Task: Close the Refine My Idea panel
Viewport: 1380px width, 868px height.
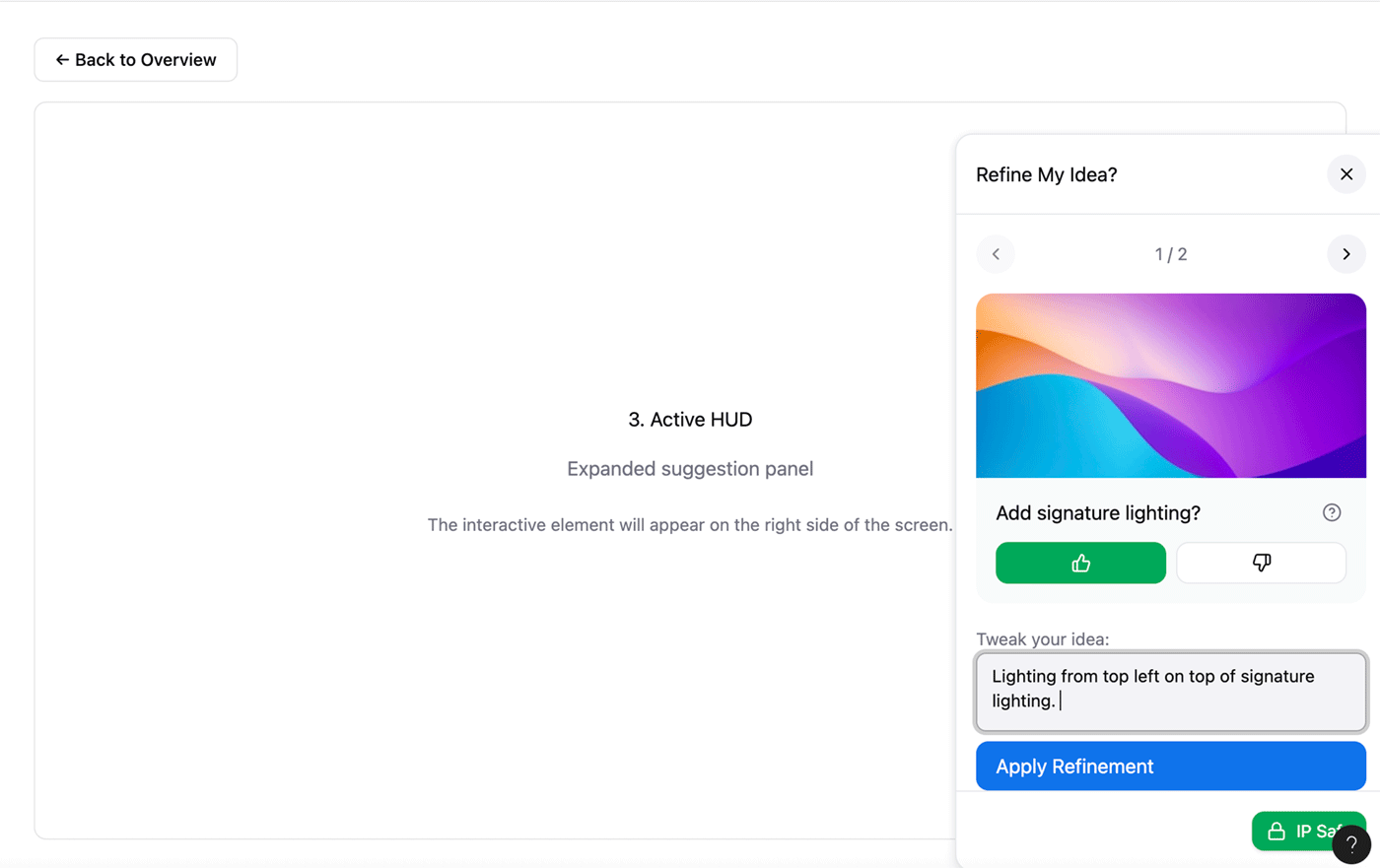Action: click(x=1345, y=174)
